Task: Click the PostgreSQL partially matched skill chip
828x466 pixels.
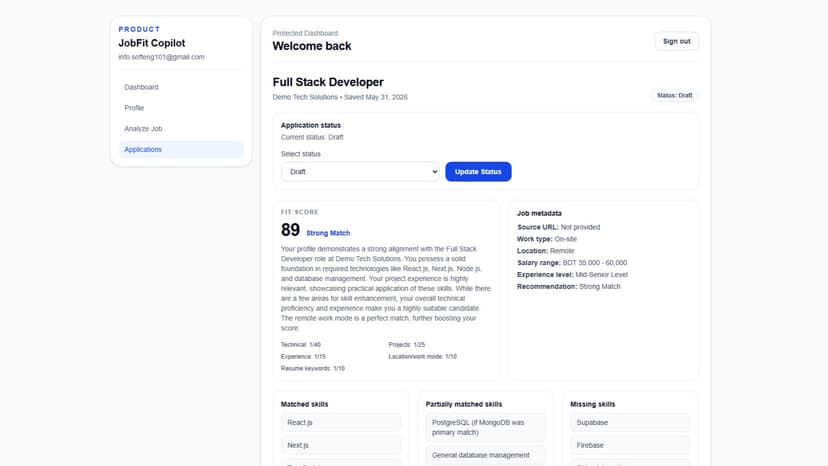Action: pos(485,427)
